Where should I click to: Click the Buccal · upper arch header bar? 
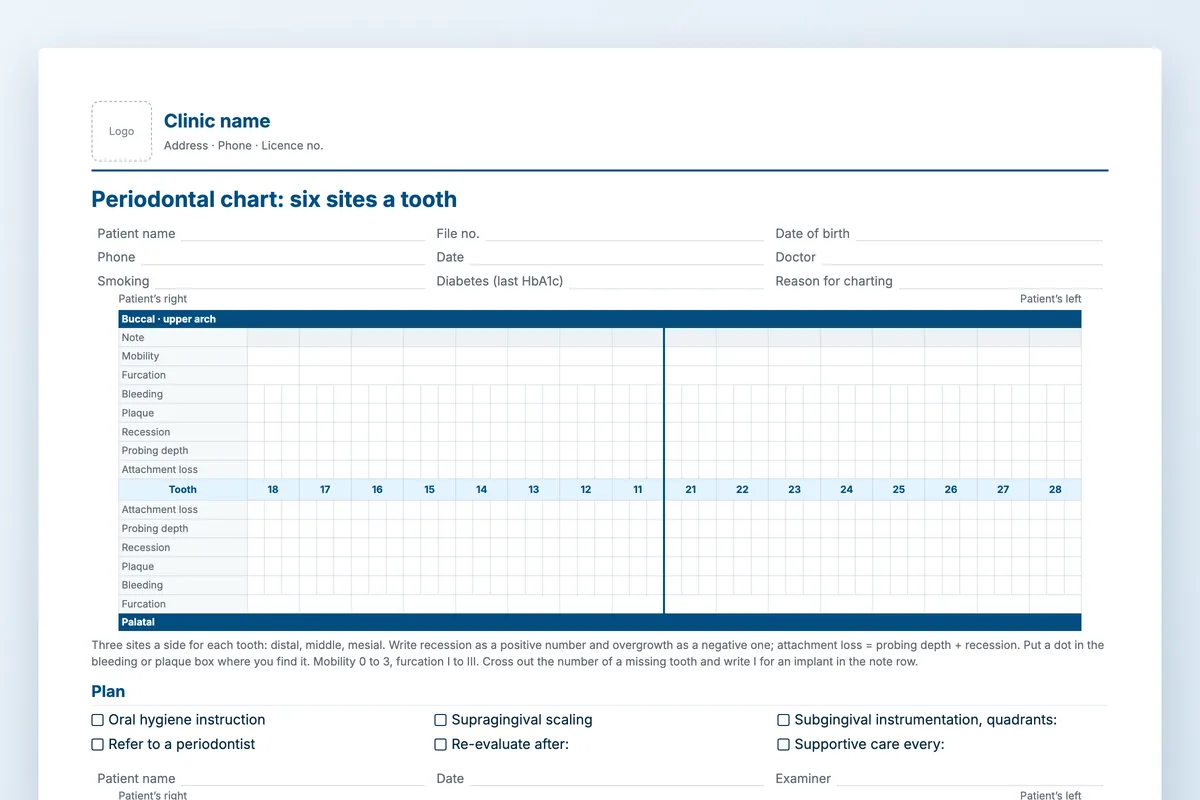pos(600,319)
